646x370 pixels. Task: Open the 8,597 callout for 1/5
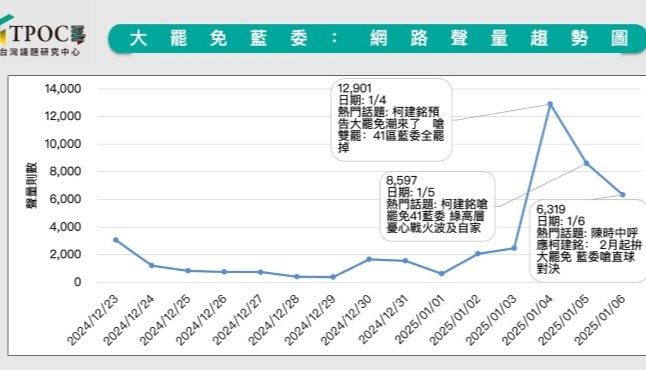pos(438,206)
